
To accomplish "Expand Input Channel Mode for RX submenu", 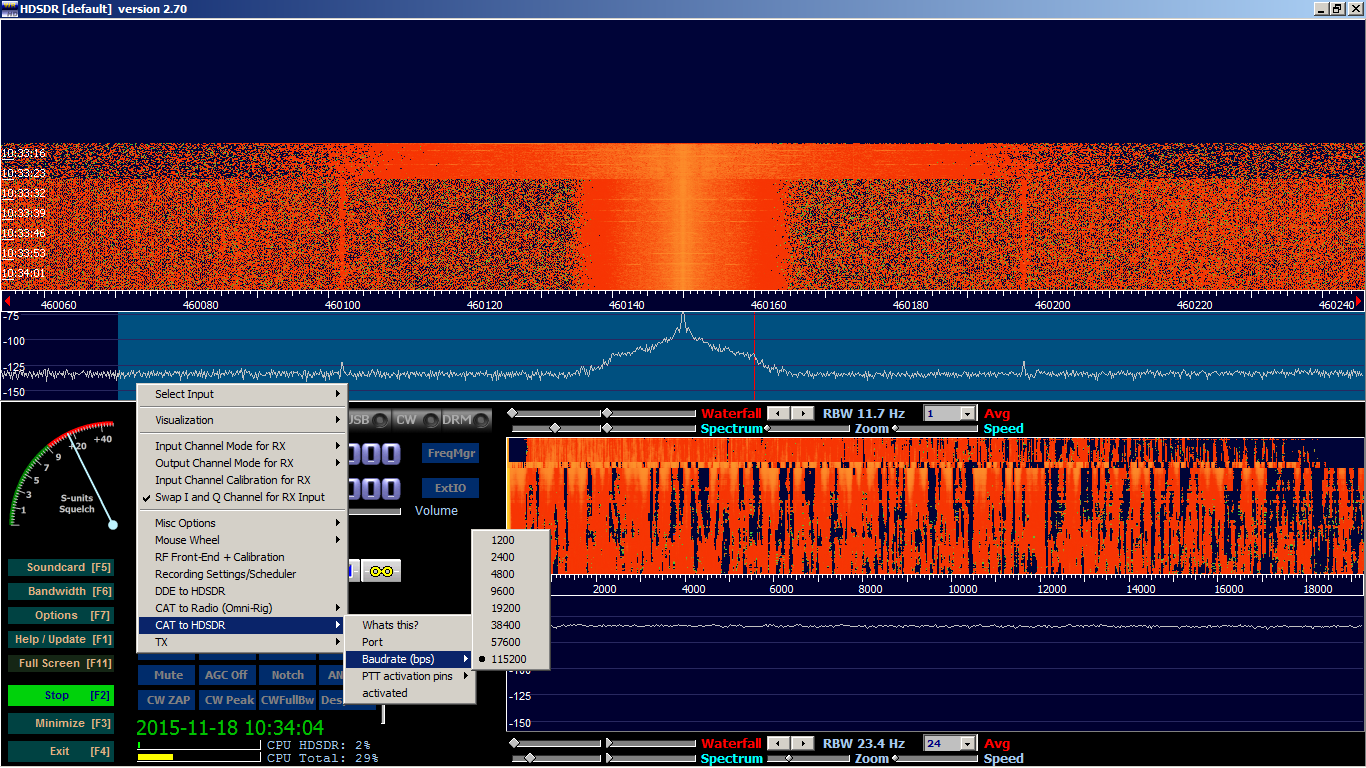I will tap(241, 446).
